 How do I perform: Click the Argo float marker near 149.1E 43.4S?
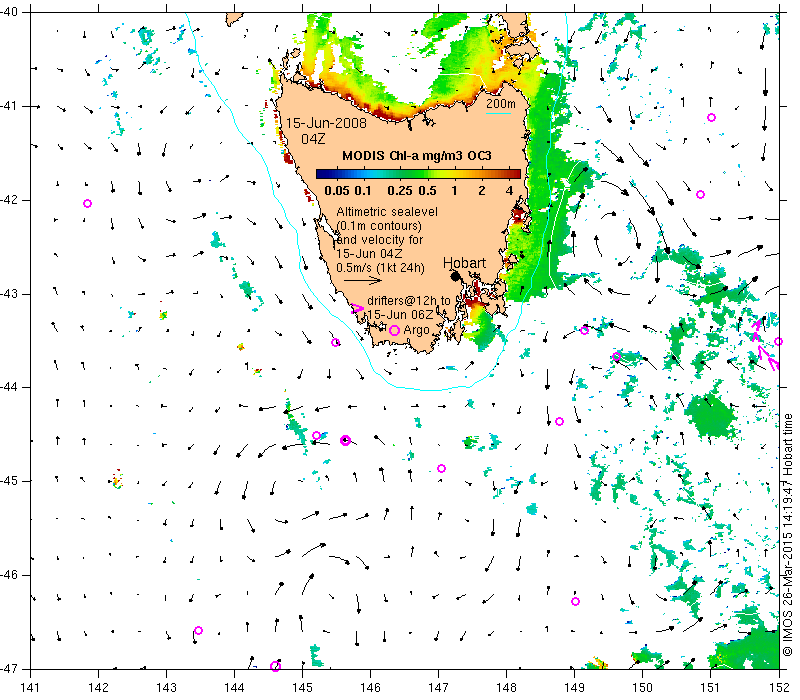585,331
